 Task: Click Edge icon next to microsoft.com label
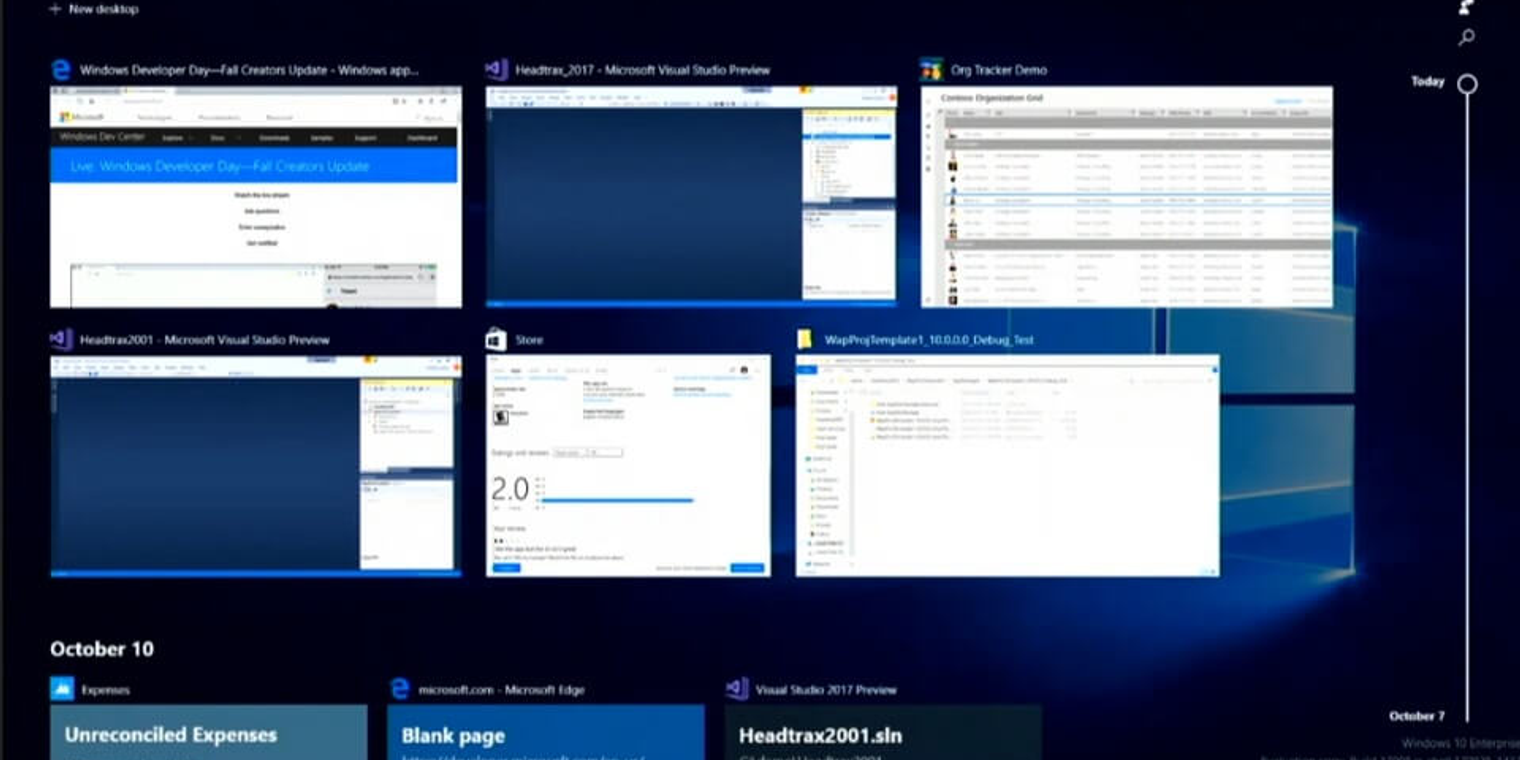[400, 689]
